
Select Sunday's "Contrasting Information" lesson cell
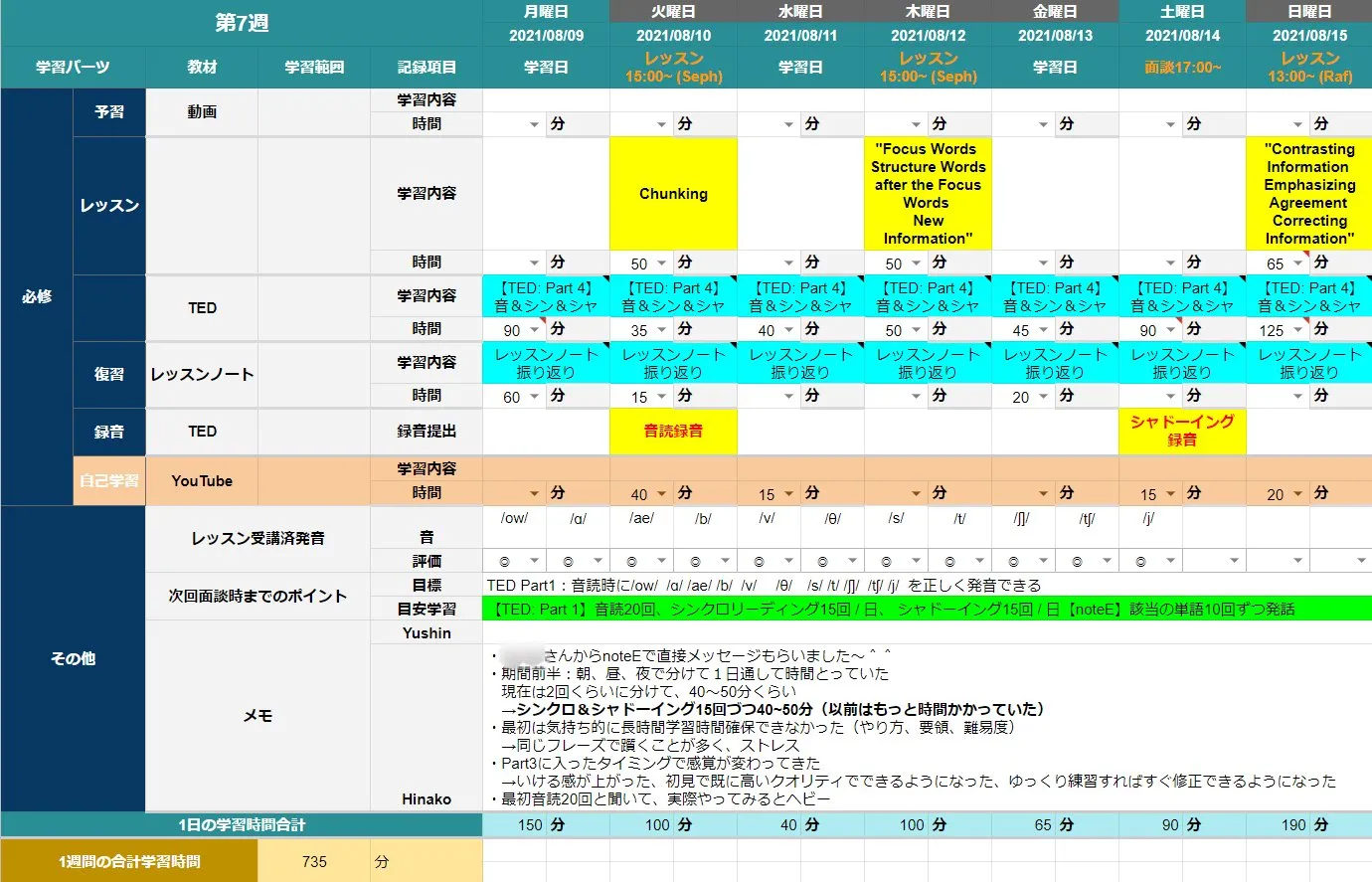pos(1309,194)
